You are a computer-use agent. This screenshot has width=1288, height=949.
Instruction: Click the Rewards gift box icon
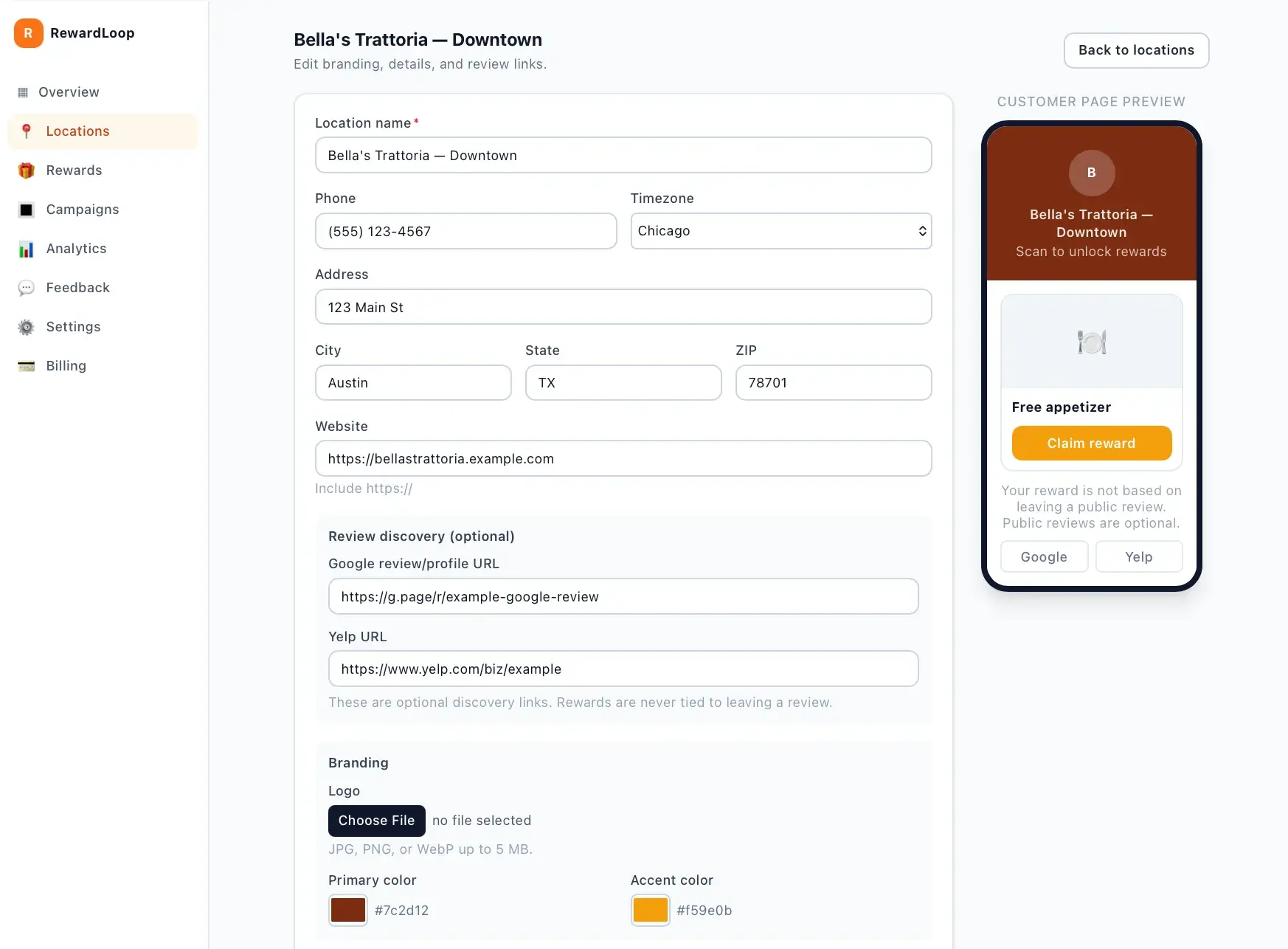coord(27,170)
